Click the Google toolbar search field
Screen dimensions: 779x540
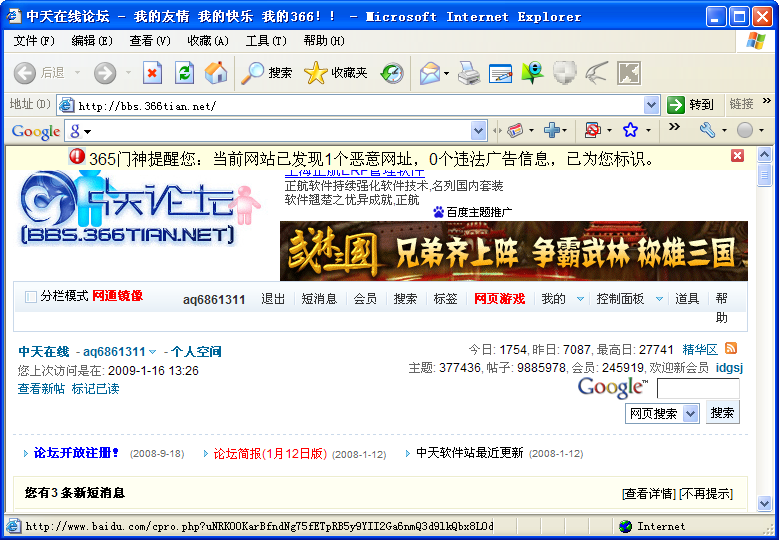click(x=277, y=131)
